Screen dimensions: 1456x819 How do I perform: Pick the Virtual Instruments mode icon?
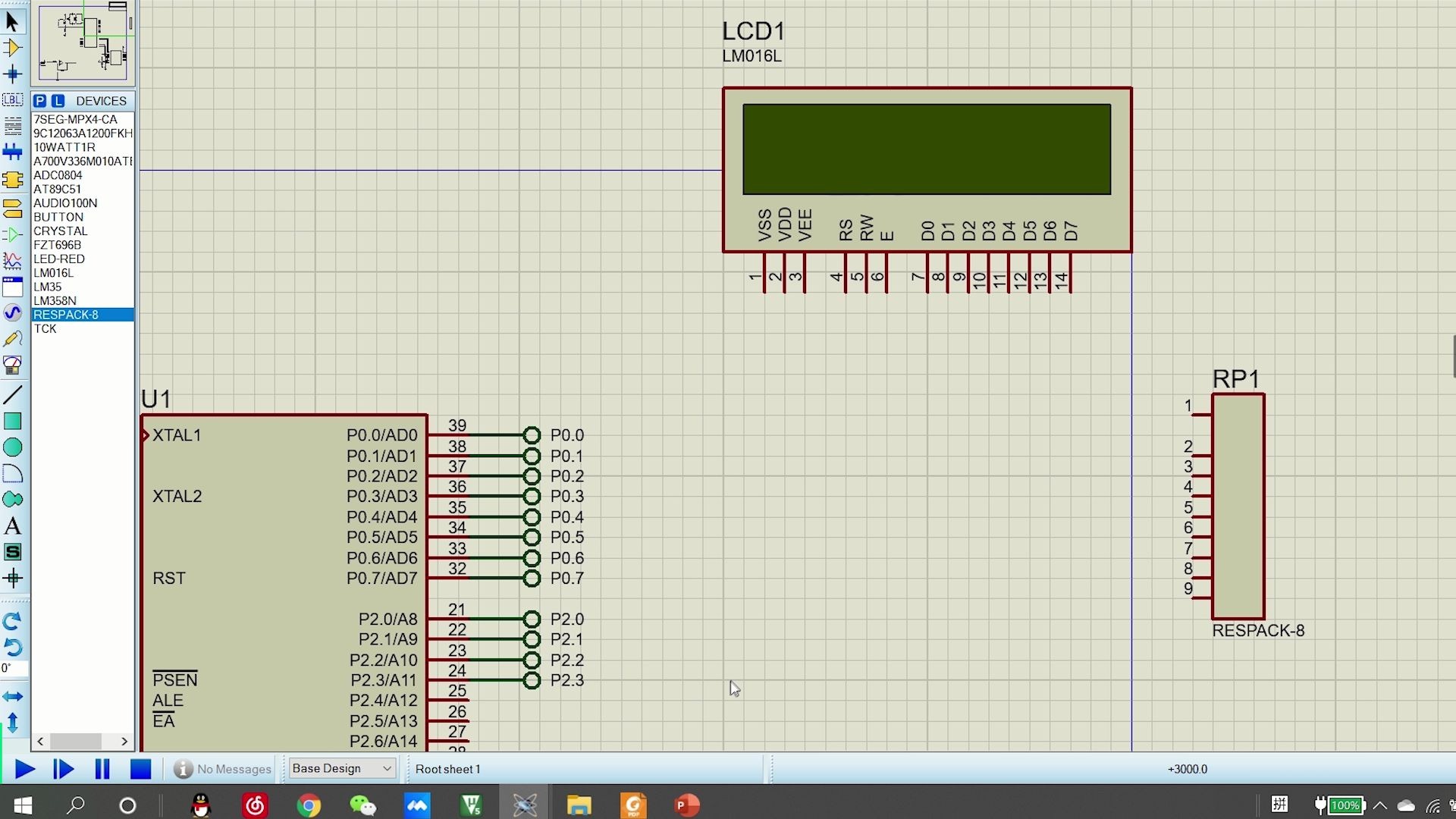pyautogui.click(x=12, y=365)
